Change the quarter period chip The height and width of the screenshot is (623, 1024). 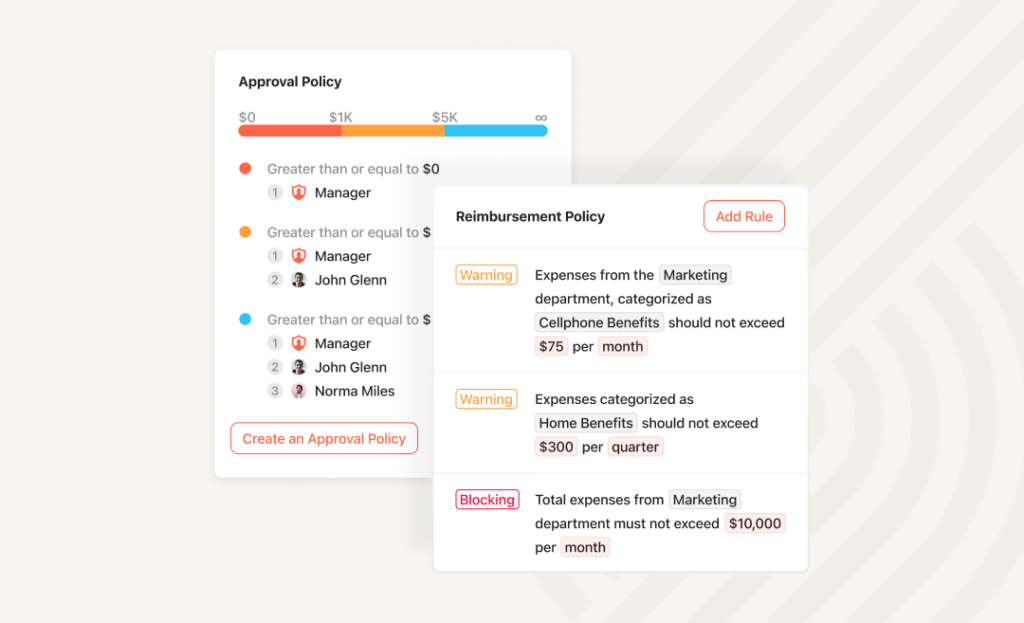tap(635, 447)
